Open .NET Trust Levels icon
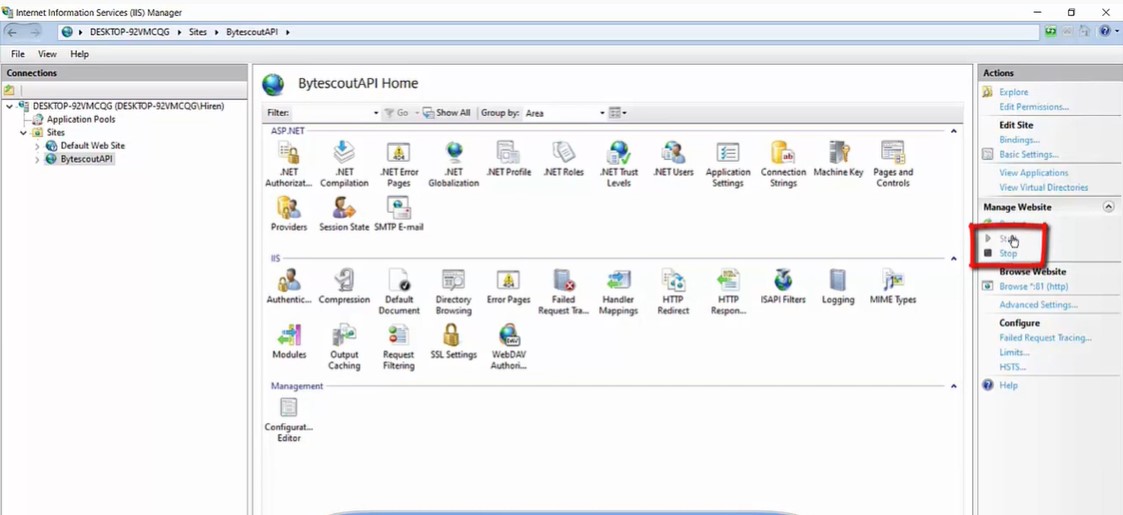The height and width of the screenshot is (515, 1123). click(618, 163)
